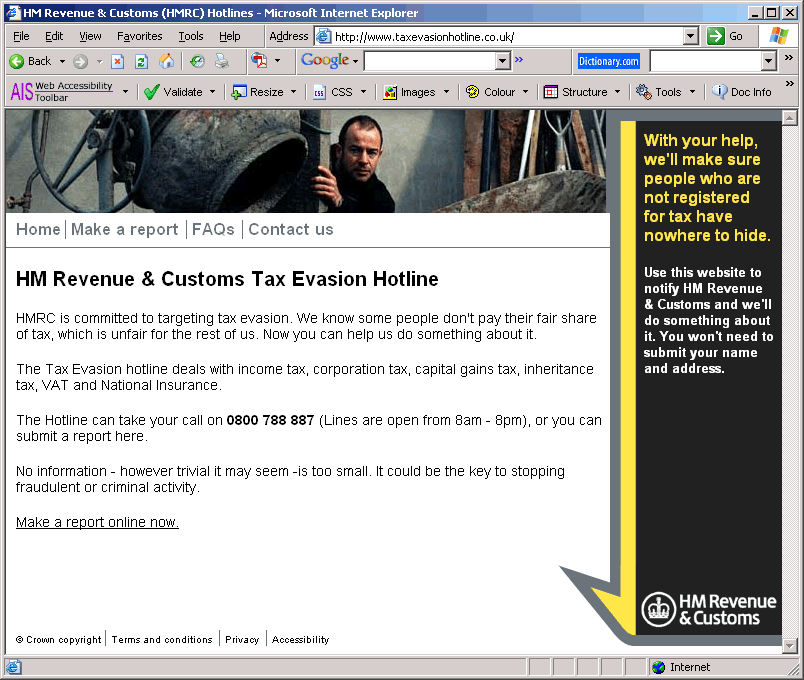Click the page scrollbar up arrow

(790, 118)
